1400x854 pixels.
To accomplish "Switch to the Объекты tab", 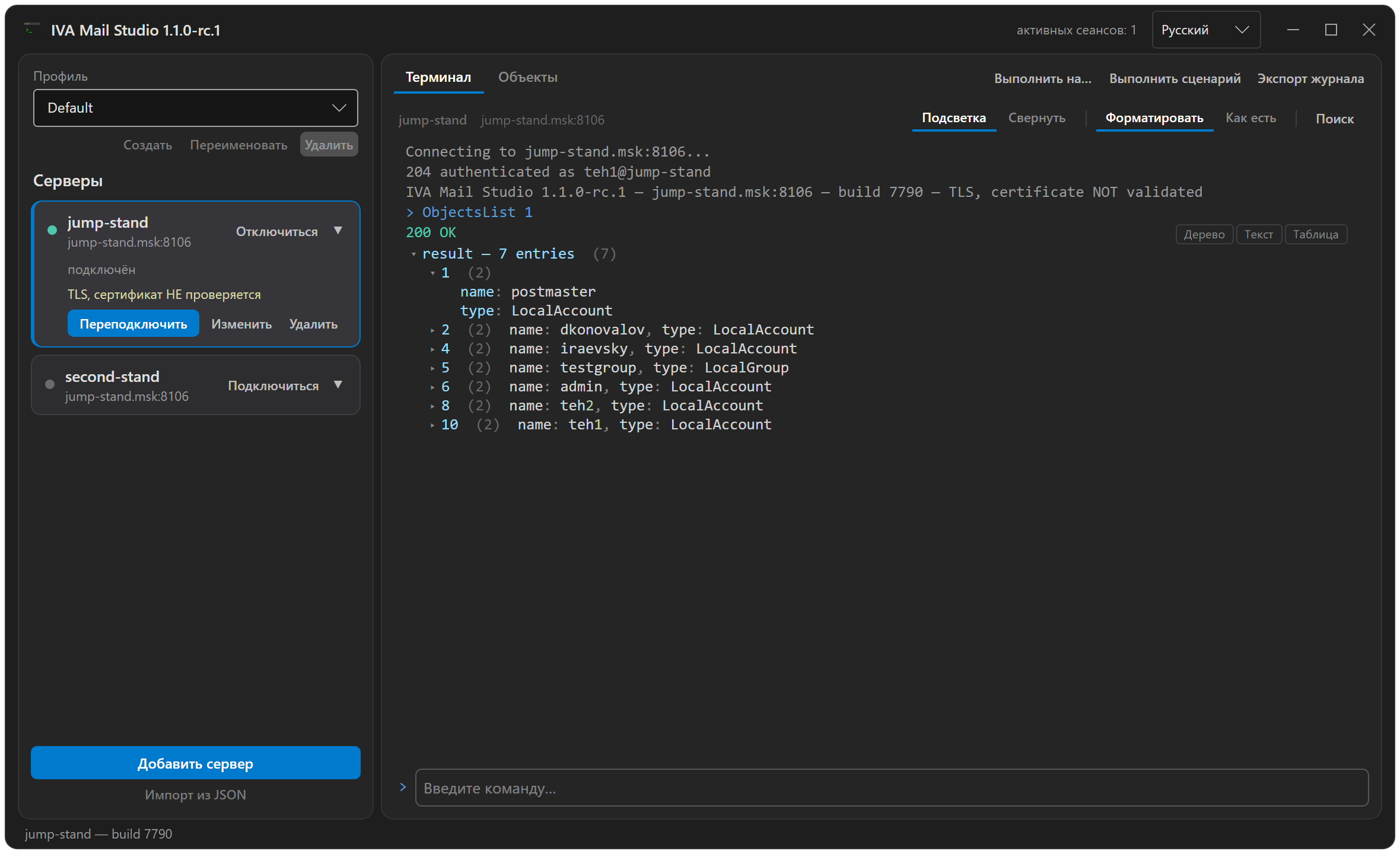I will (x=528, y=77).
